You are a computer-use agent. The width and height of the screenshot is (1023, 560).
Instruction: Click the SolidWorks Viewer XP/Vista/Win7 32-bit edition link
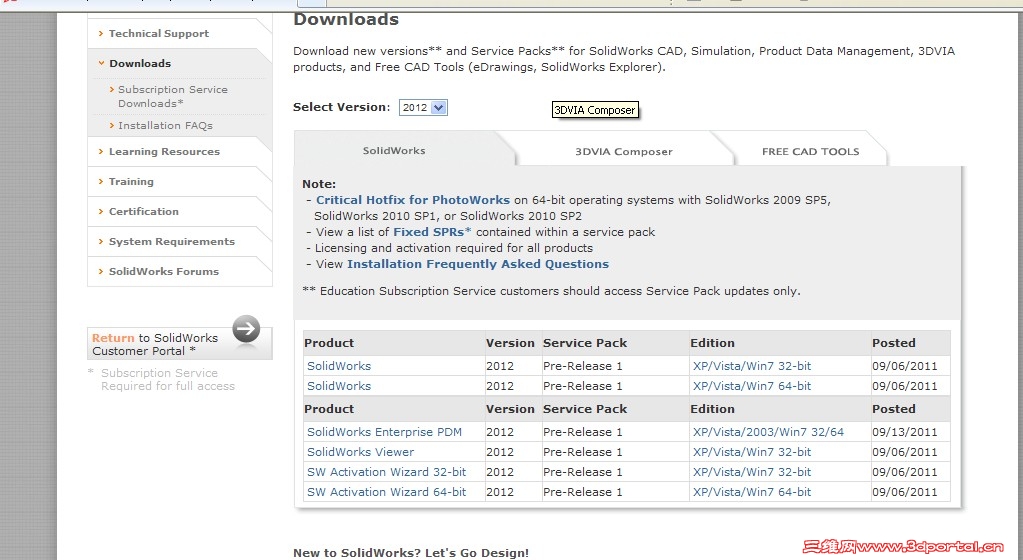pyautogui.click(x=752, y=452)
